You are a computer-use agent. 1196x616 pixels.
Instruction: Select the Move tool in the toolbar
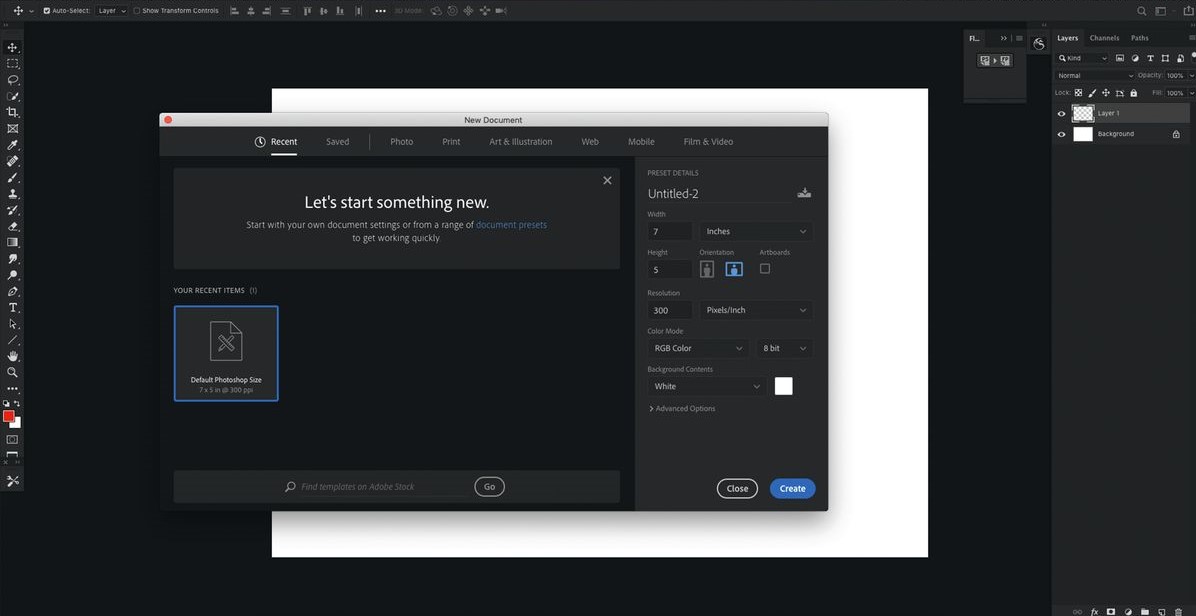pyautogui.click(x=12, y=47)
